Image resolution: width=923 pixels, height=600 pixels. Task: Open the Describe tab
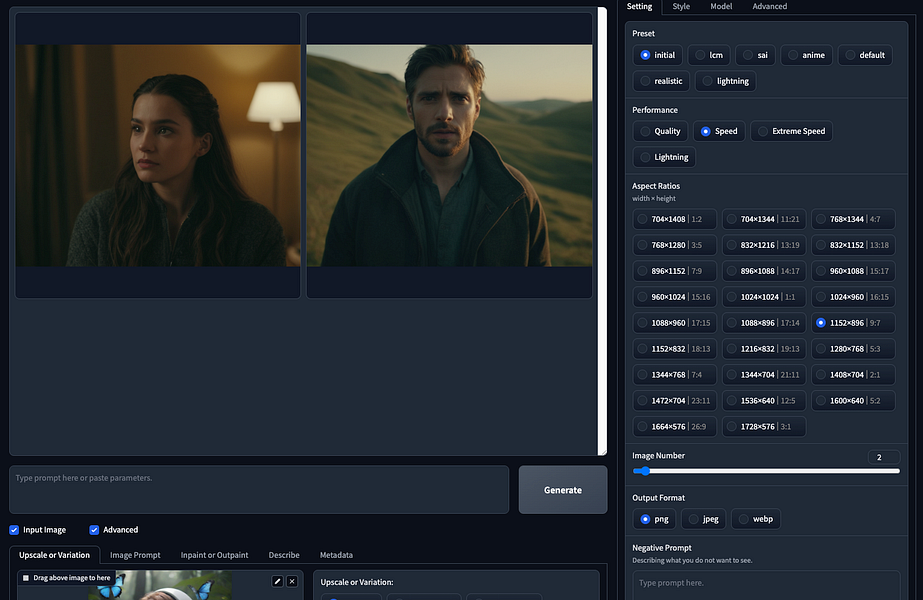(x=284, y=555)
